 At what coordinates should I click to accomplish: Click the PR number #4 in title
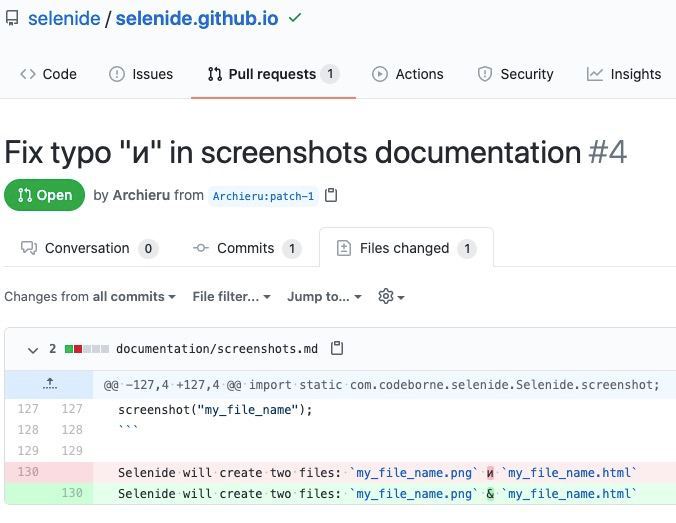(x=608, y=152)
